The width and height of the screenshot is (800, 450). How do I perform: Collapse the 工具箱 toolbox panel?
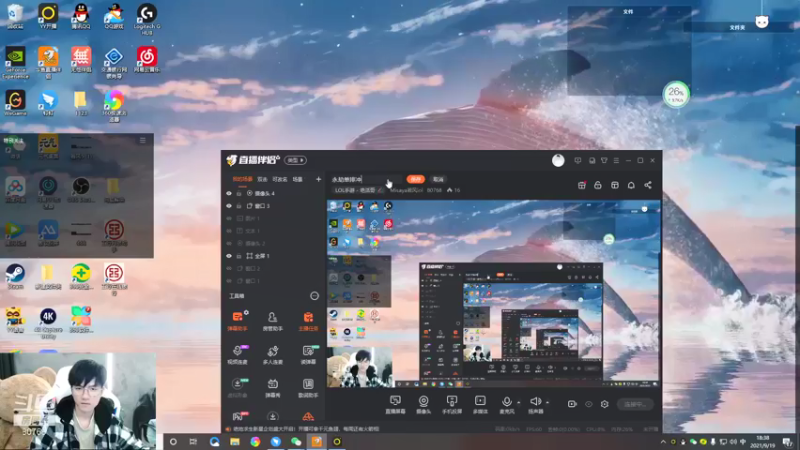tap(314, 296)
